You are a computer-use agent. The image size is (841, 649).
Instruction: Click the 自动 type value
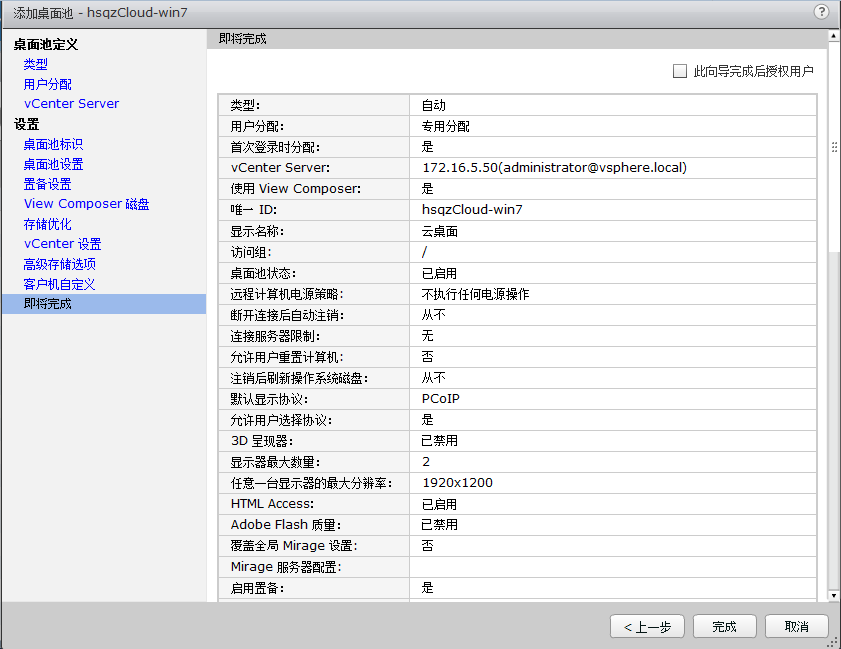433,105
